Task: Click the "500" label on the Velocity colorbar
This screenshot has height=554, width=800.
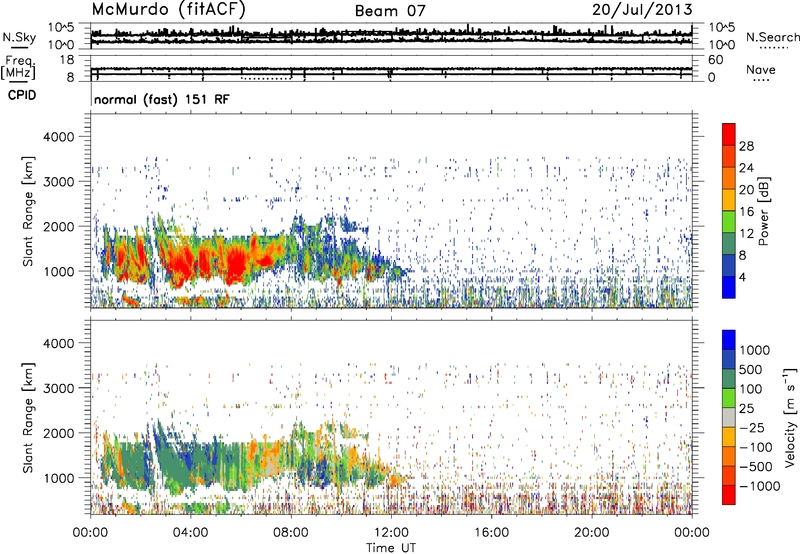Action: point(751,370)
